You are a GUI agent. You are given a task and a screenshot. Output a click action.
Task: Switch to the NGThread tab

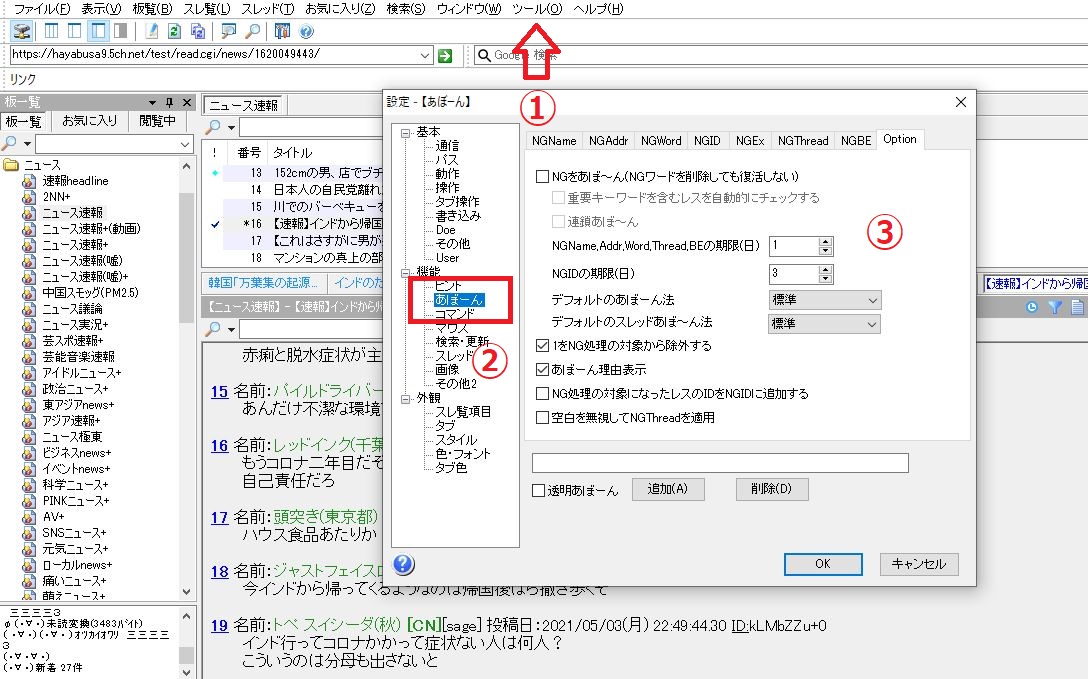803,141
